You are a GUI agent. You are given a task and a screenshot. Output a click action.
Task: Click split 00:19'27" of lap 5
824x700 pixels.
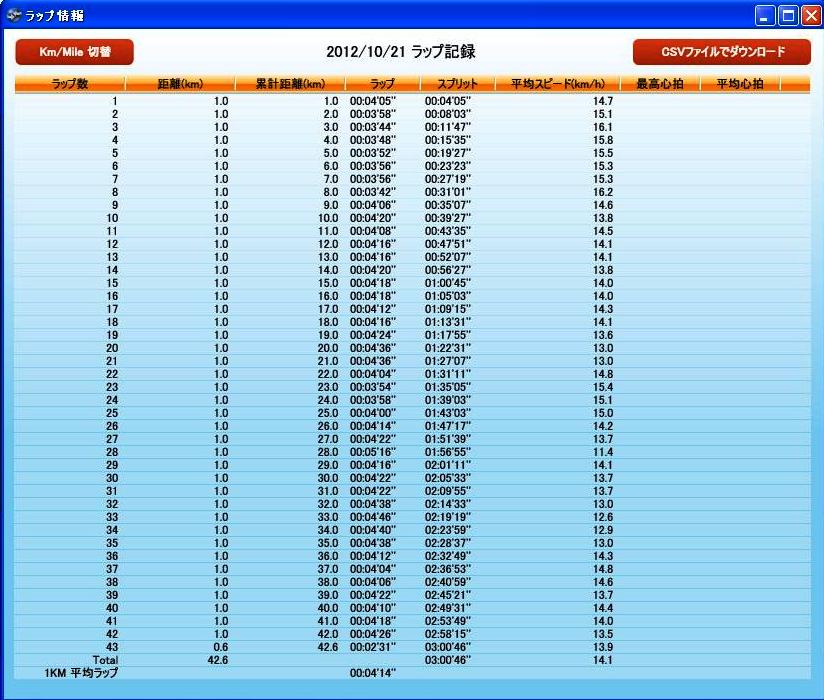click(448, 153)
